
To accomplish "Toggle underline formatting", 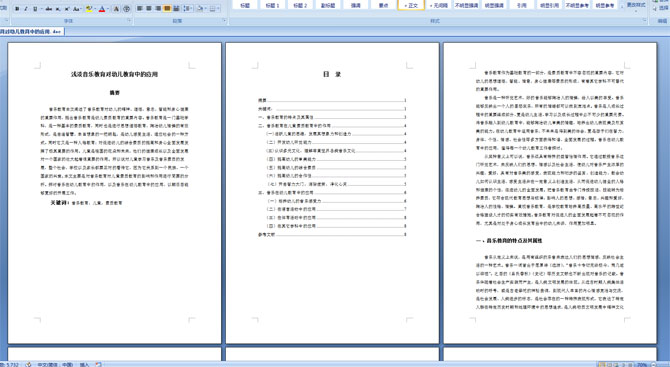I will click(35, 9).
